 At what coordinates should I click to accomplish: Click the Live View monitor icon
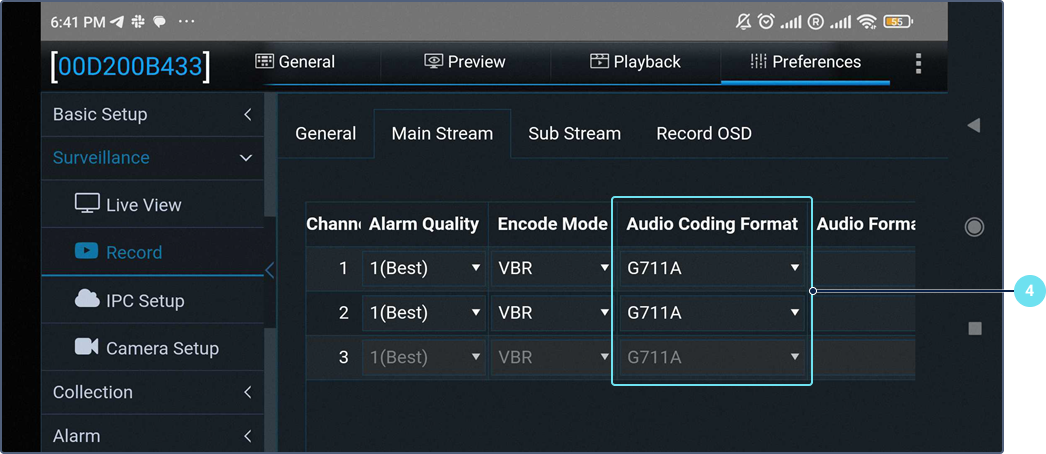(87, 204)
